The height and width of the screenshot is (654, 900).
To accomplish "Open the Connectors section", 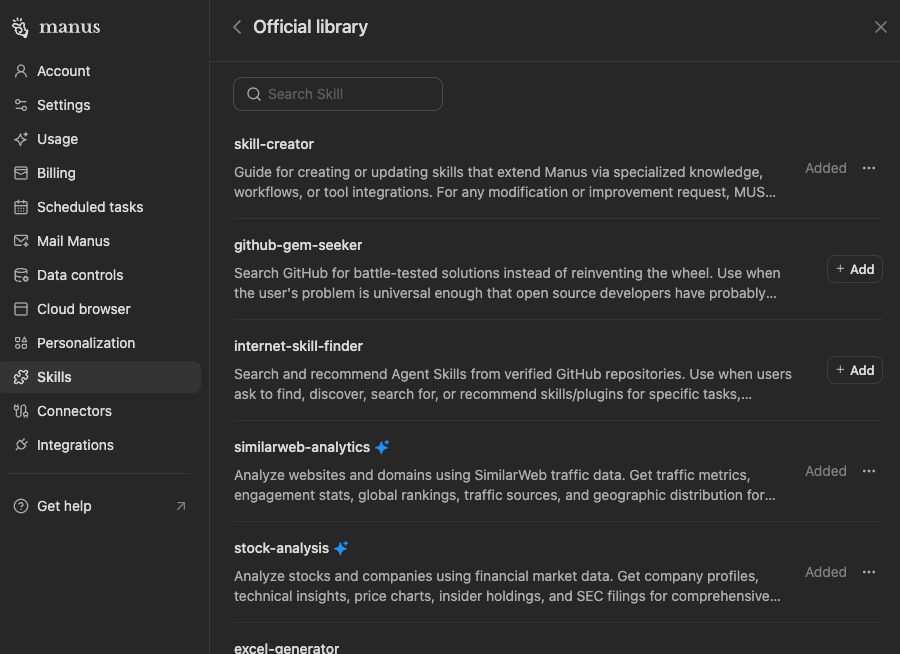I will point(100,411).
